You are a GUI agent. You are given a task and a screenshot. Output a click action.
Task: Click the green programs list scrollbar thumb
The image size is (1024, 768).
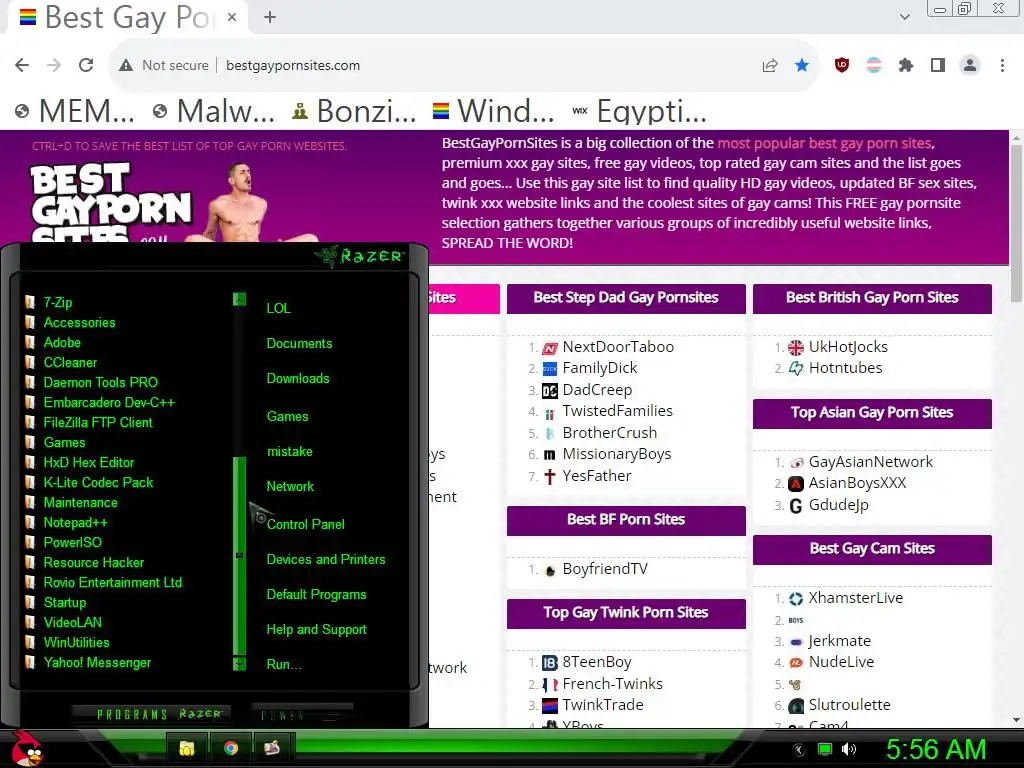pyautogui.click(x=239, y=556)
